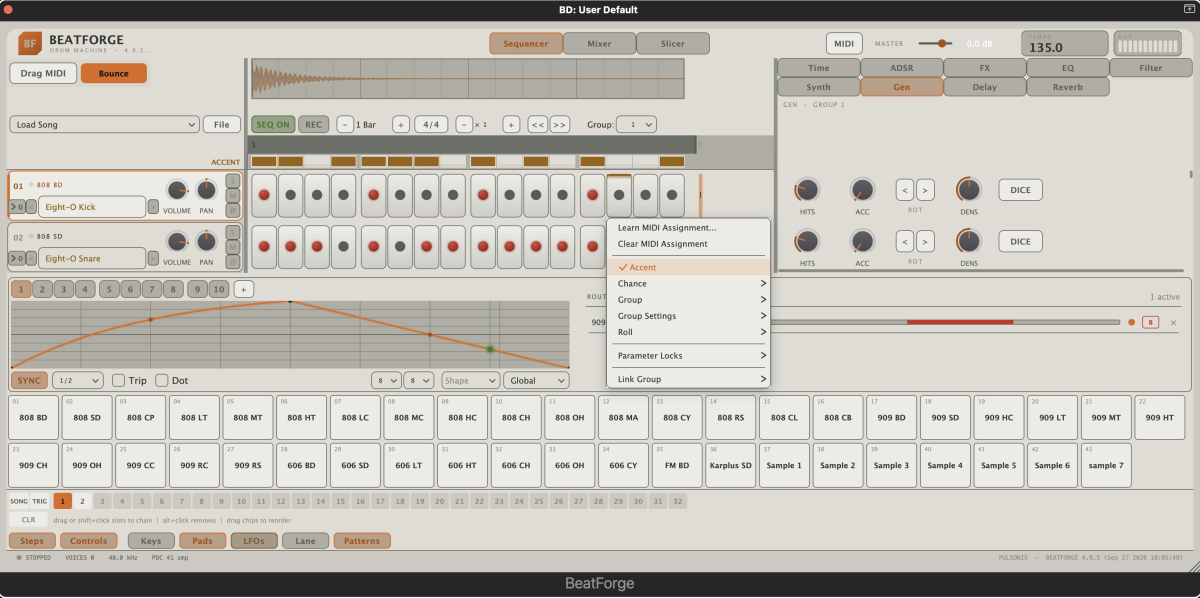Choose Clear MIDI Assignment in the context menu

click(689, 244)
